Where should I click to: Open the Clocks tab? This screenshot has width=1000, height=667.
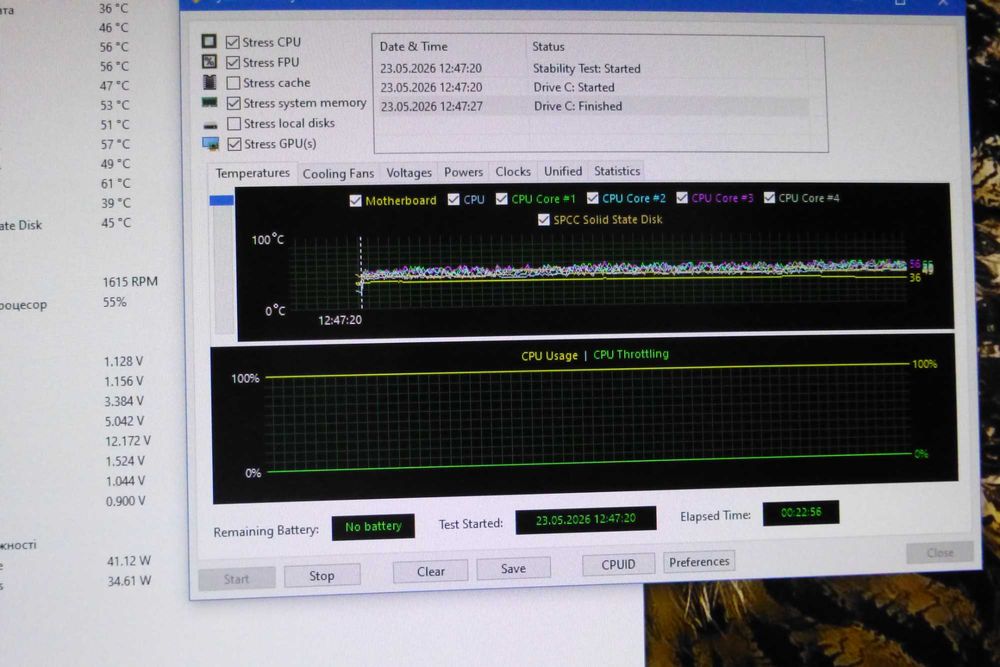[513, 172]
